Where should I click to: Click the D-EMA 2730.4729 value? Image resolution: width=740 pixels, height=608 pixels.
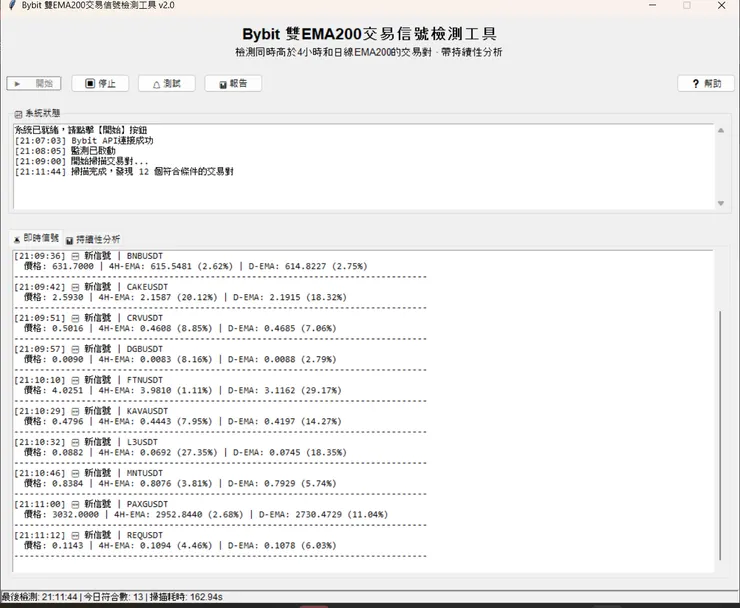pos(319,515)
